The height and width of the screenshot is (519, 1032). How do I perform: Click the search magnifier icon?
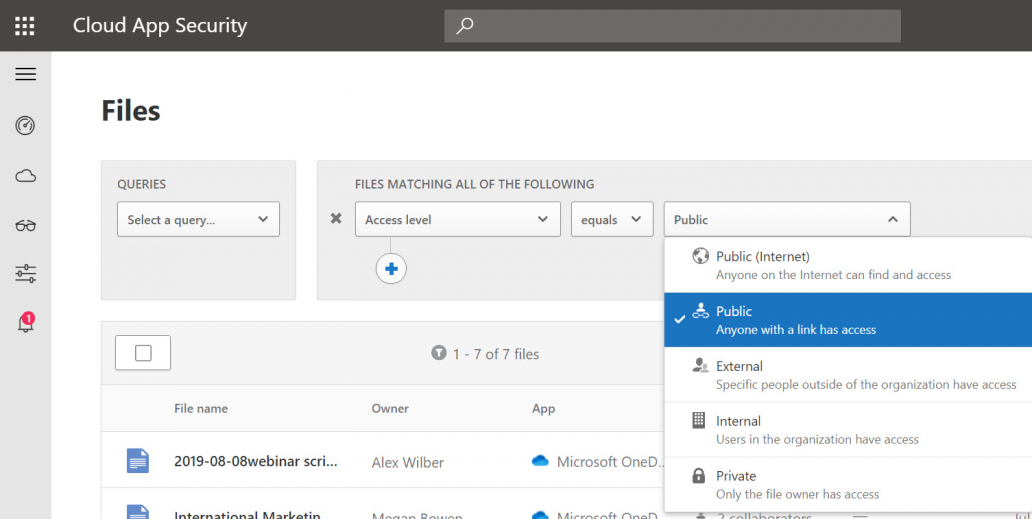coord(465,26)
